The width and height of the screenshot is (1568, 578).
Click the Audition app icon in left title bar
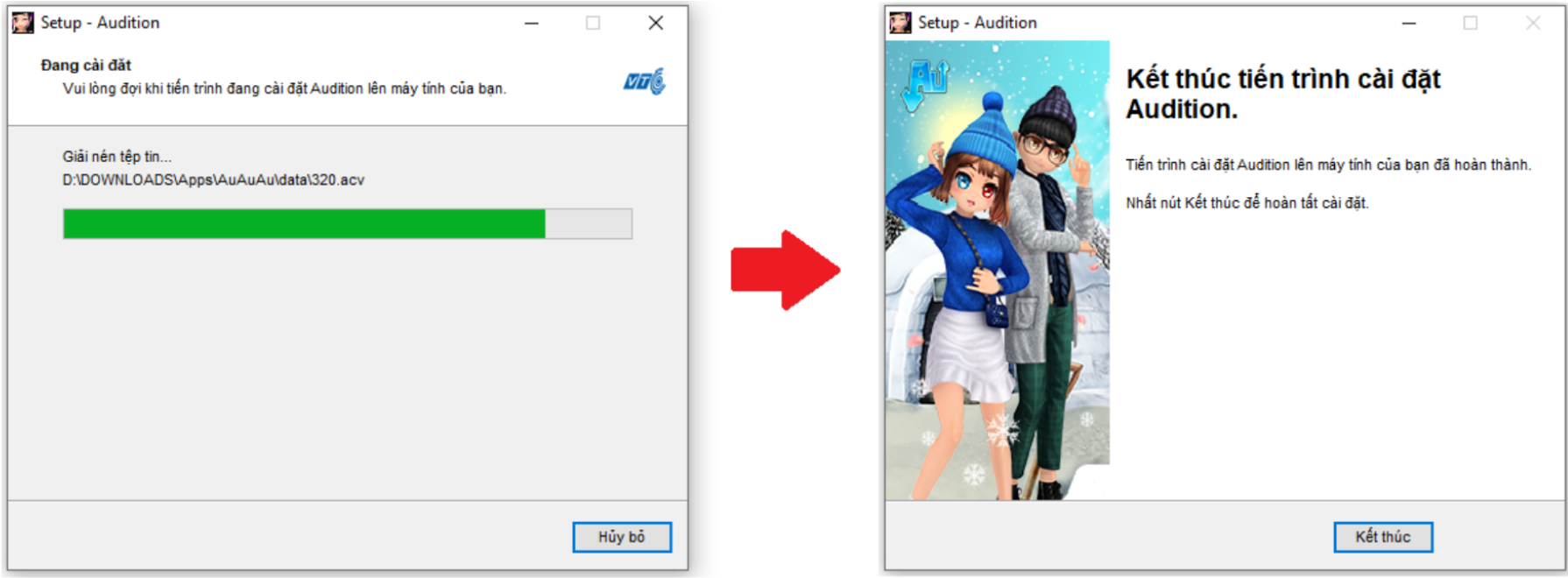[23, 23]
